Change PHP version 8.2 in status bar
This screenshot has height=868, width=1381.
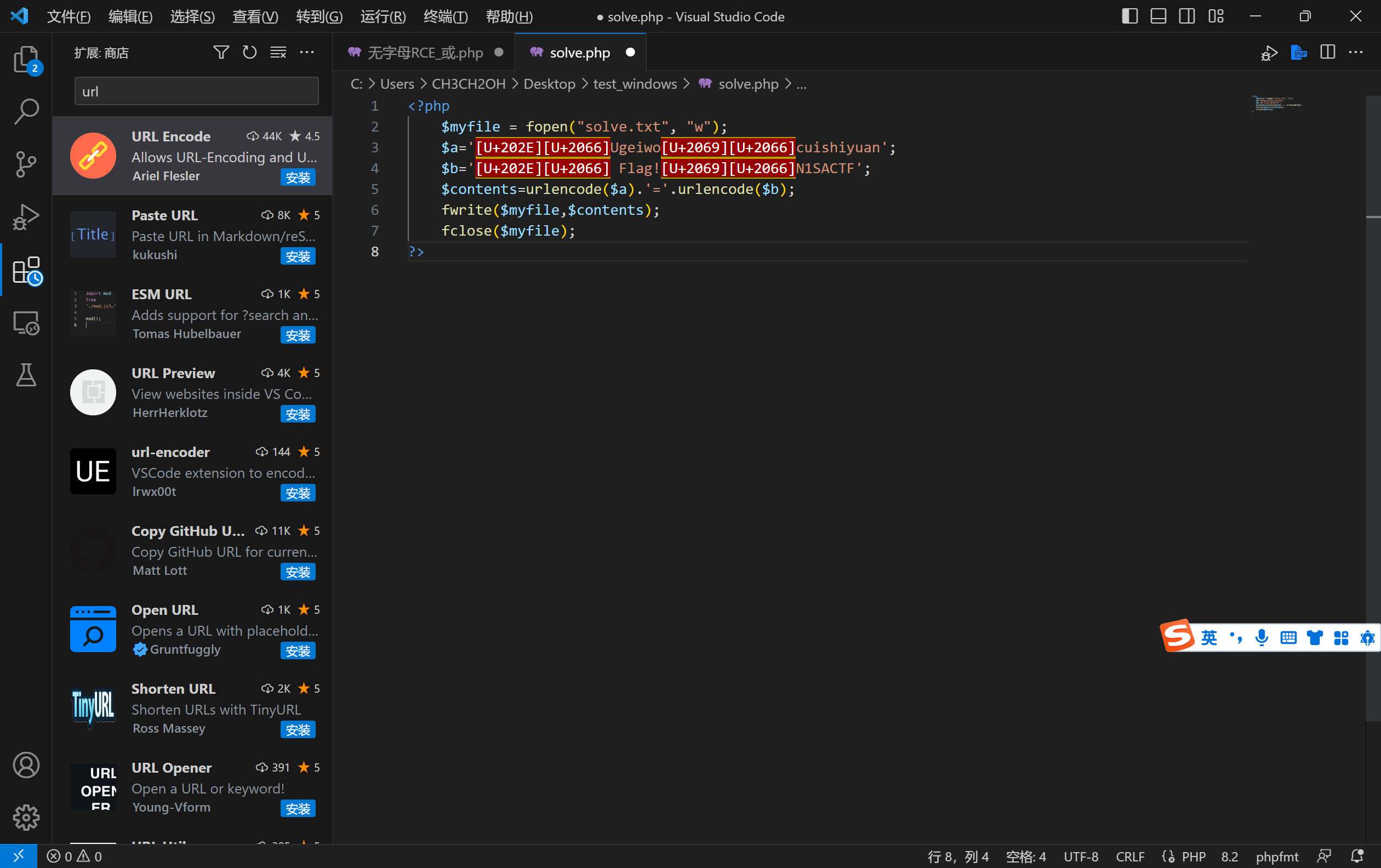[1229, 856]
